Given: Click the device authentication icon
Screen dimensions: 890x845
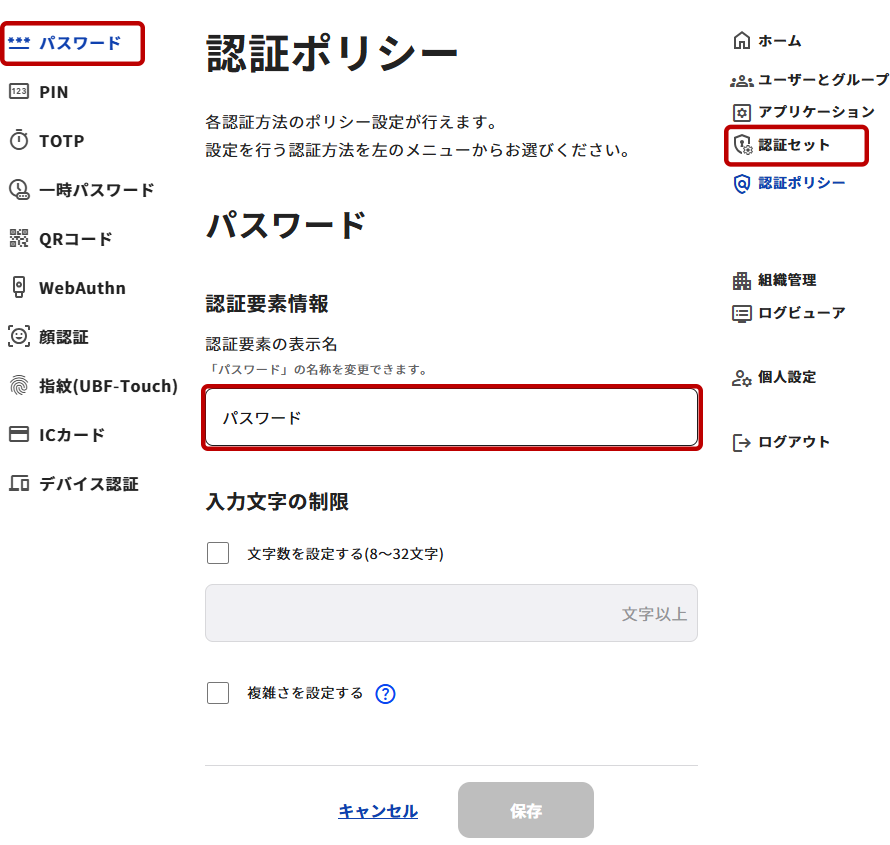Looking at the screenshot, I should (x=19, y=484).
